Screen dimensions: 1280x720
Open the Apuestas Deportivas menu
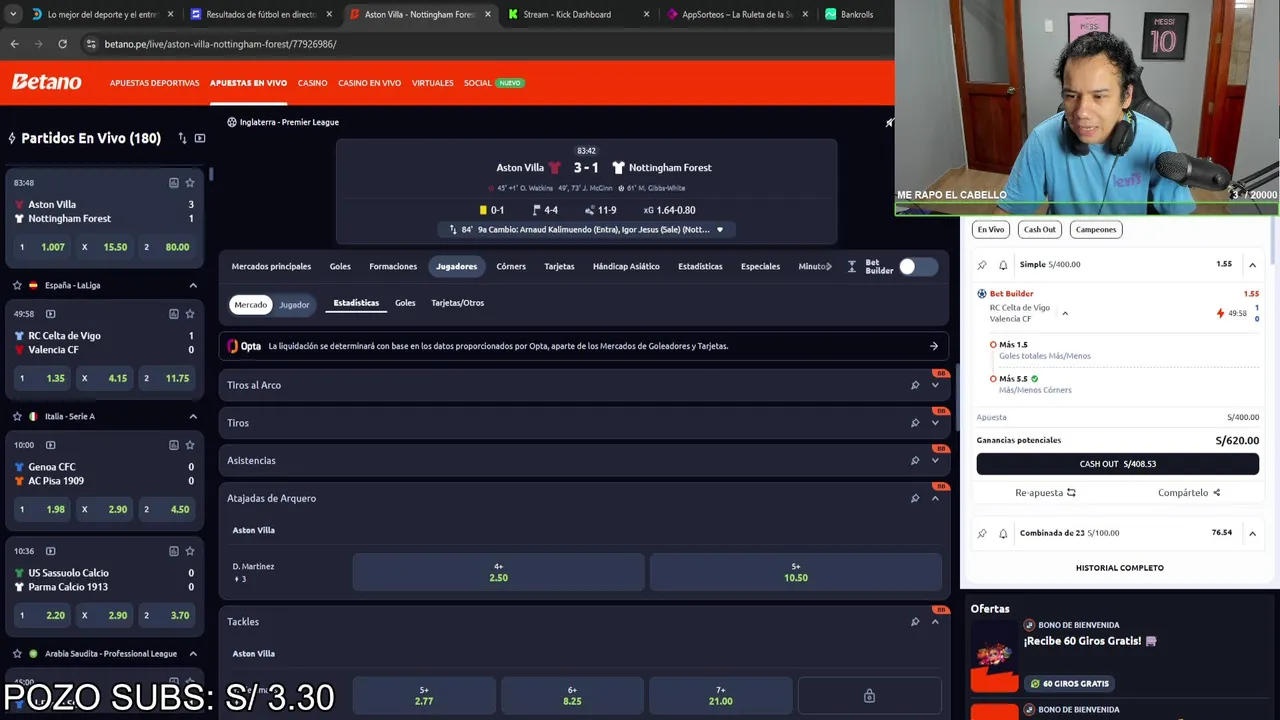tap(154, 83)
